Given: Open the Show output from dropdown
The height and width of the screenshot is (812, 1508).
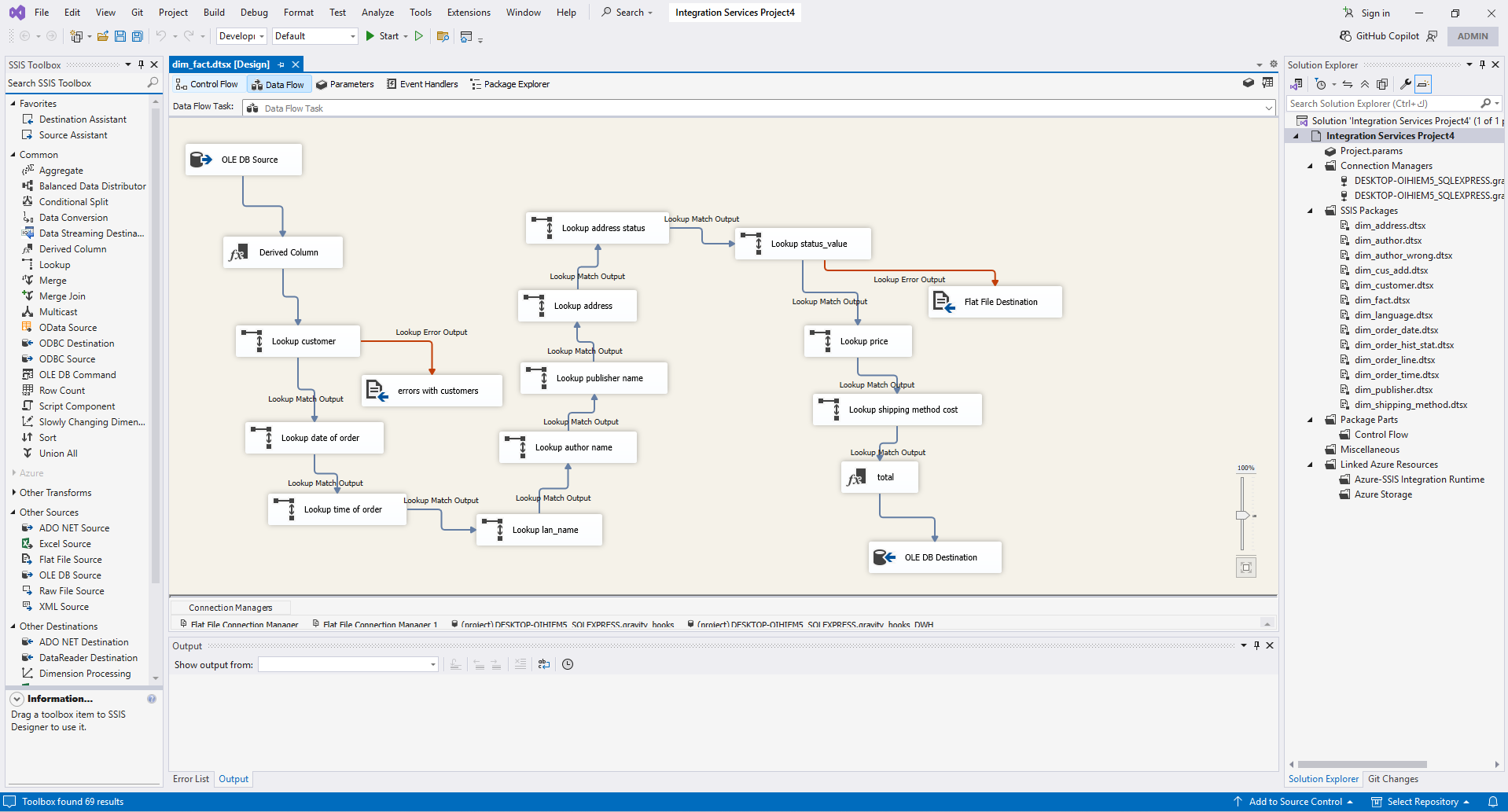Looking at the screenshot, I should [x=348, y=664].
